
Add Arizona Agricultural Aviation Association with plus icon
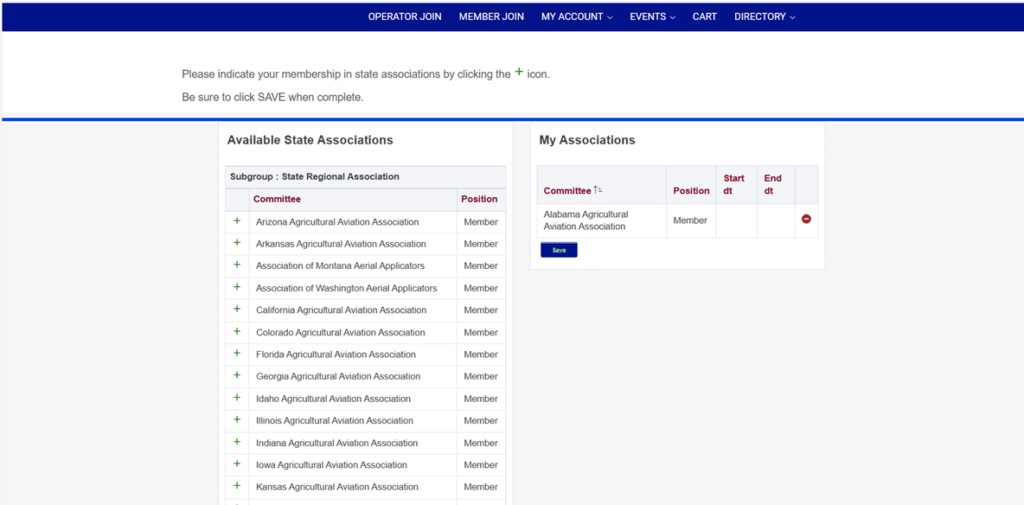[237, 221]
